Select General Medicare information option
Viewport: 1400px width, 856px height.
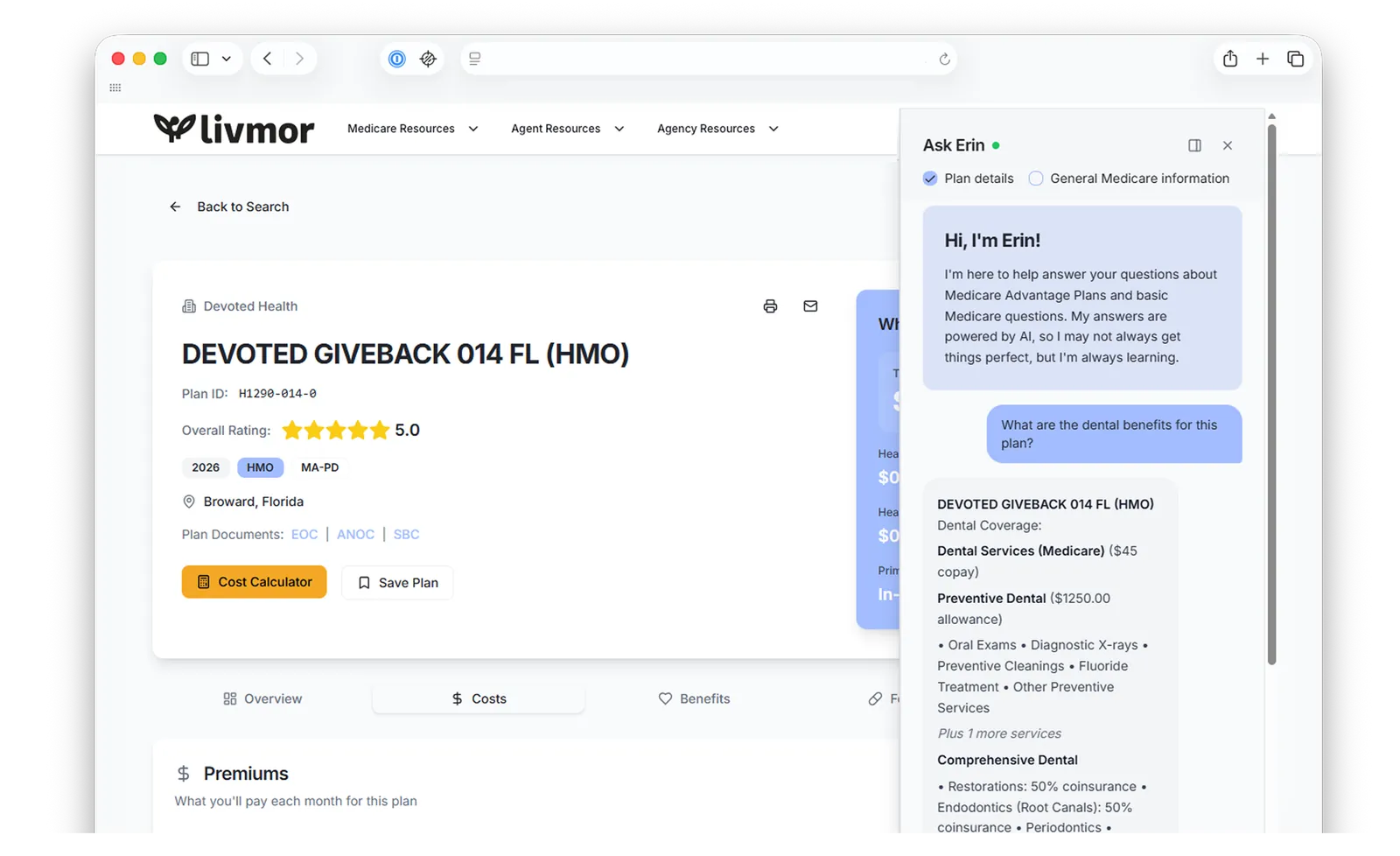coord(1036,179)
